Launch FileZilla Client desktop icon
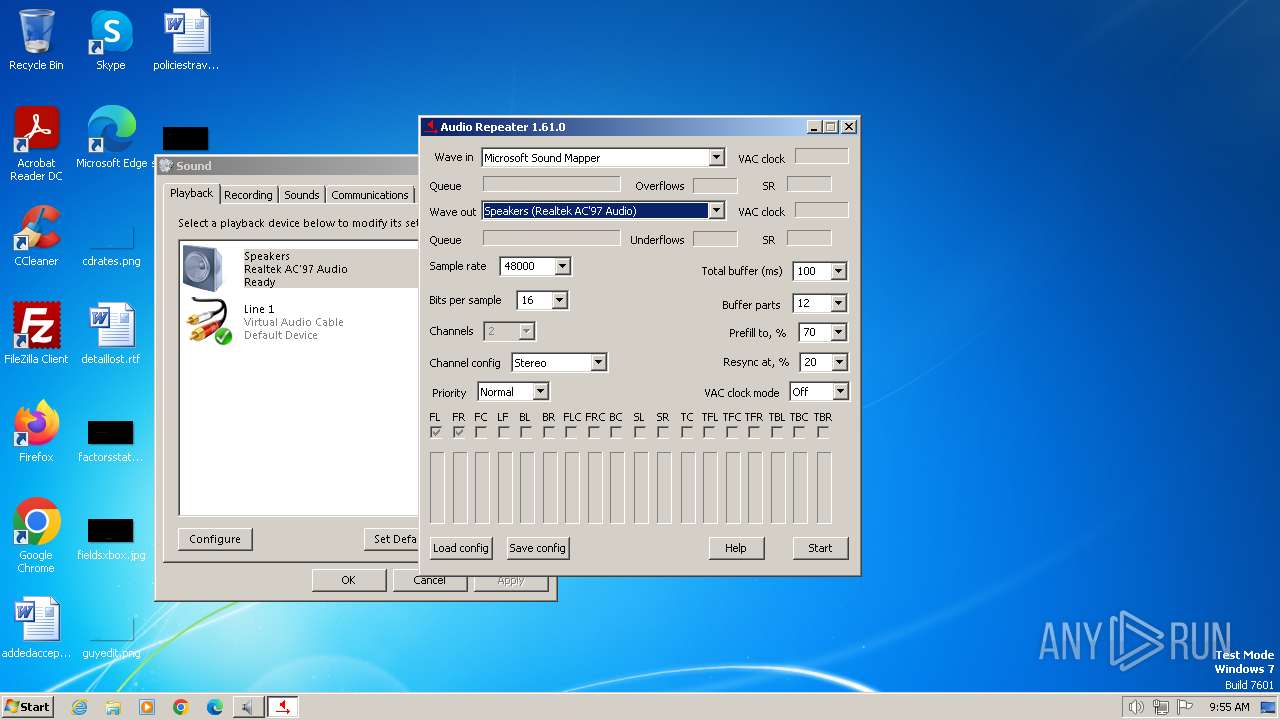The width and height of the screenshot is (1280, 720). 36,333
